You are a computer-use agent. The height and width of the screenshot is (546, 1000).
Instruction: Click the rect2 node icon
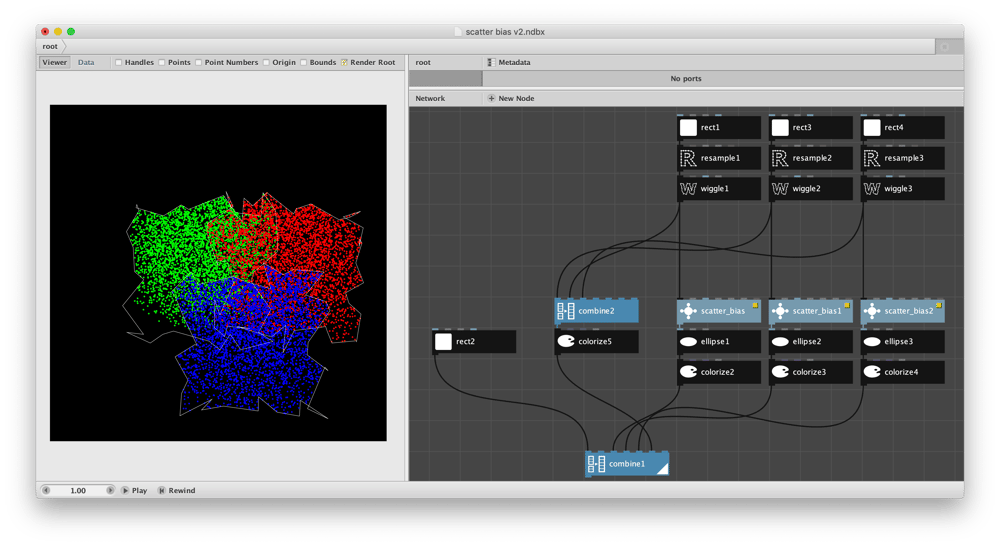tap(443, 342)
